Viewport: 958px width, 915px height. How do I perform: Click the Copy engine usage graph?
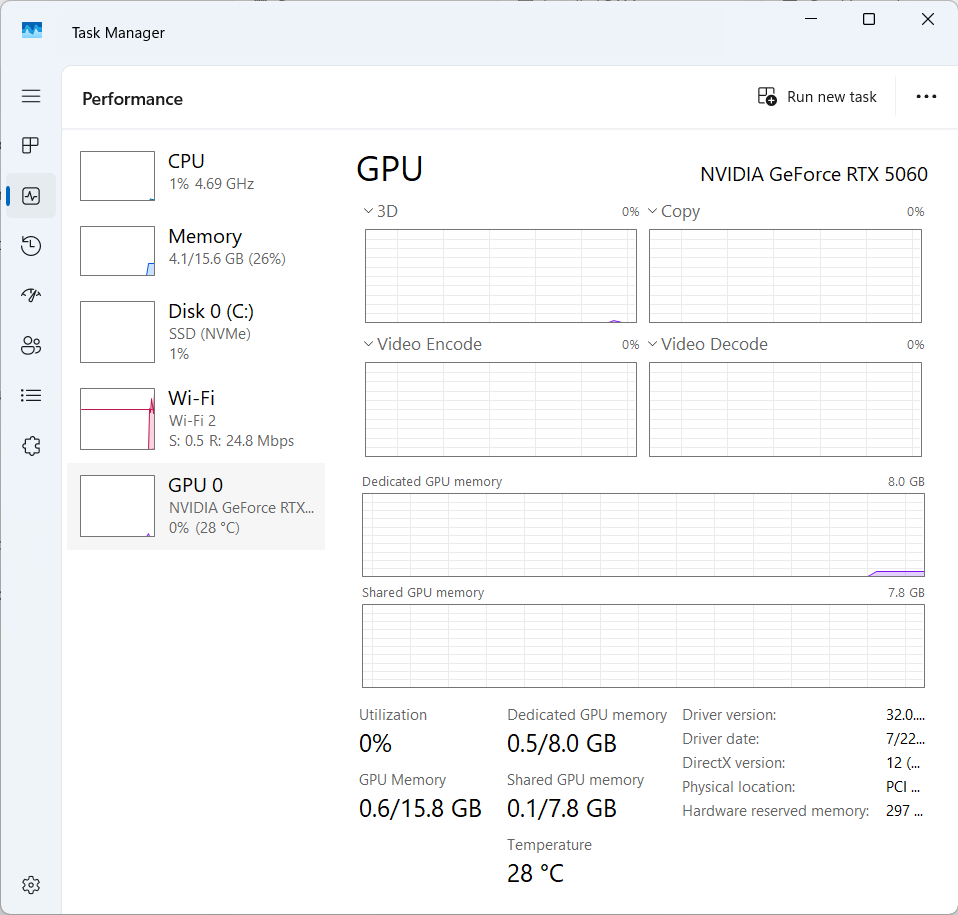coord(785,276)
